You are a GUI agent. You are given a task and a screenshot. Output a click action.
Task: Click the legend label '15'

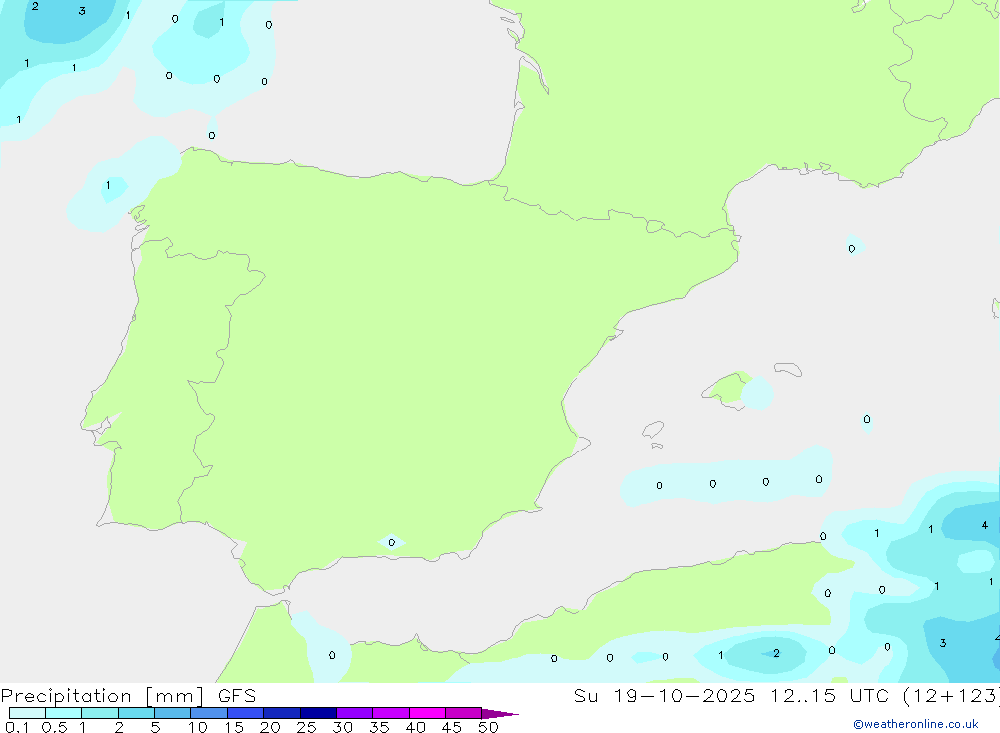(234, 727)
